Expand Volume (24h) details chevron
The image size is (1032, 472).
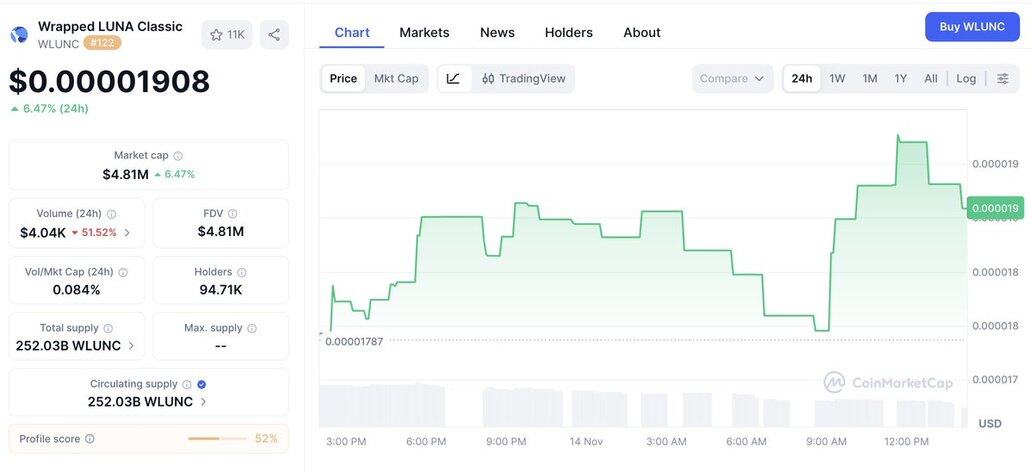[127, 233]
